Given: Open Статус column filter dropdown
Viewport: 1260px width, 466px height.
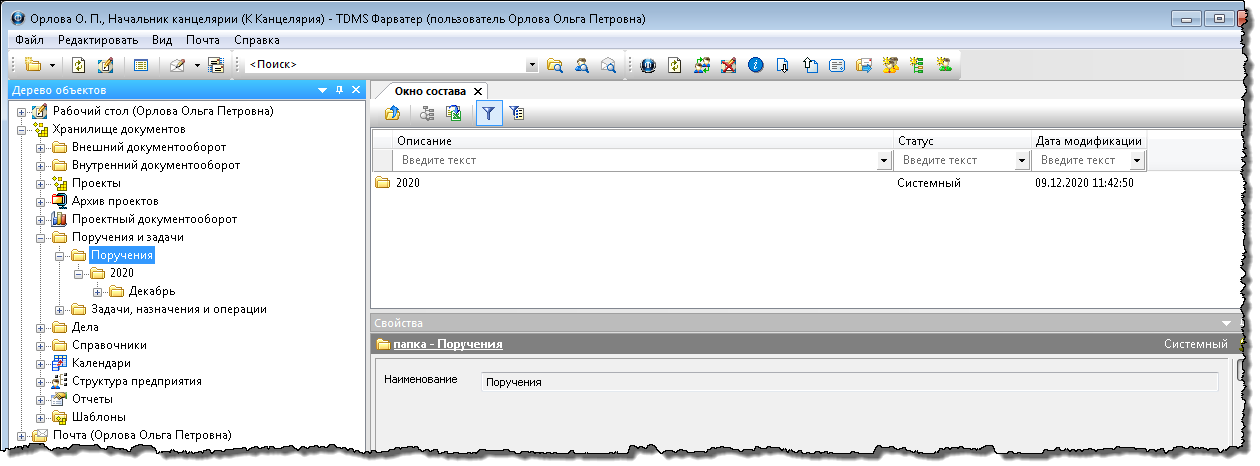Looking at the screenshot, I should point(1021,160).
